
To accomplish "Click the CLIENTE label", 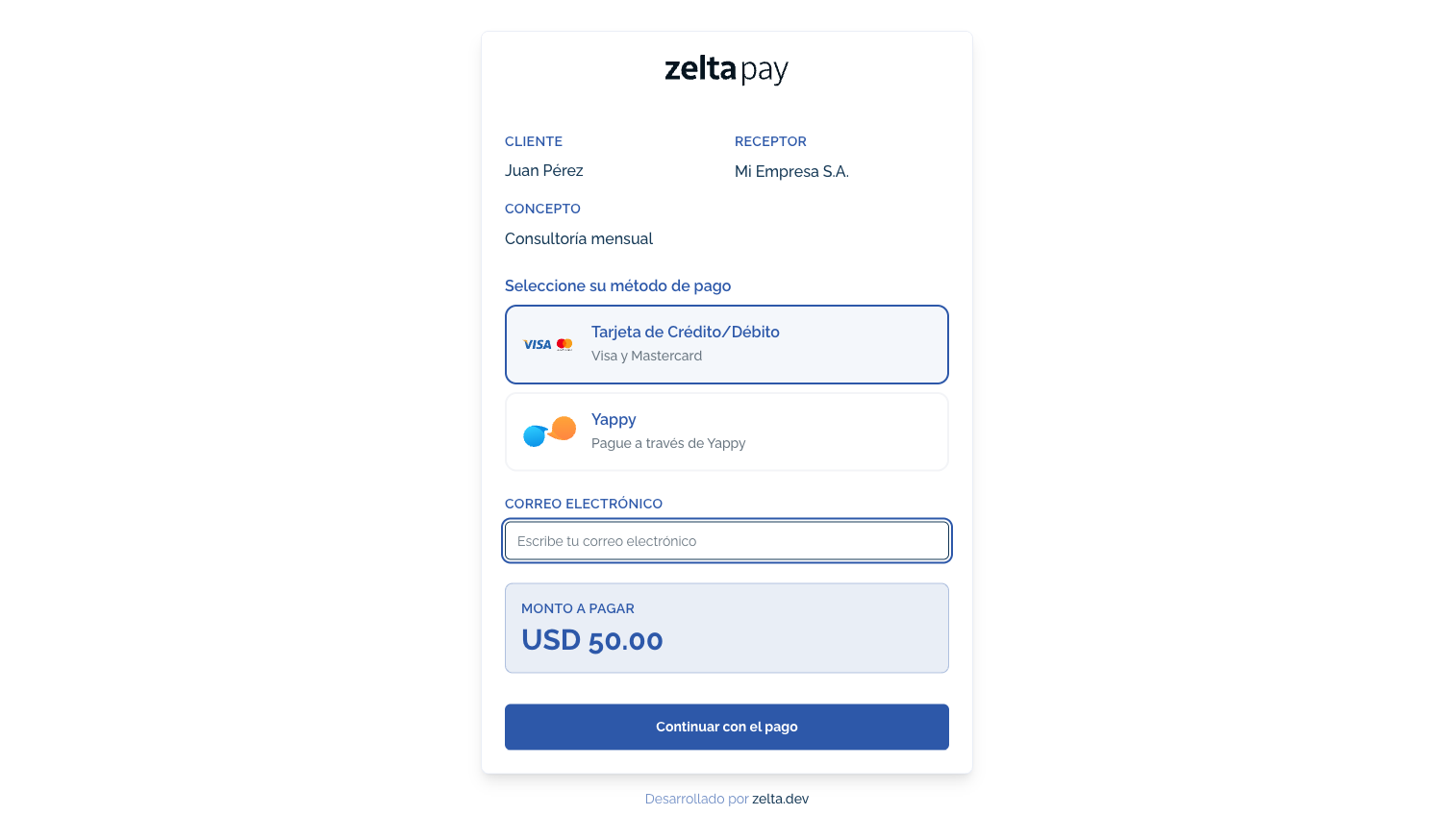I will (x=533, y=141).
